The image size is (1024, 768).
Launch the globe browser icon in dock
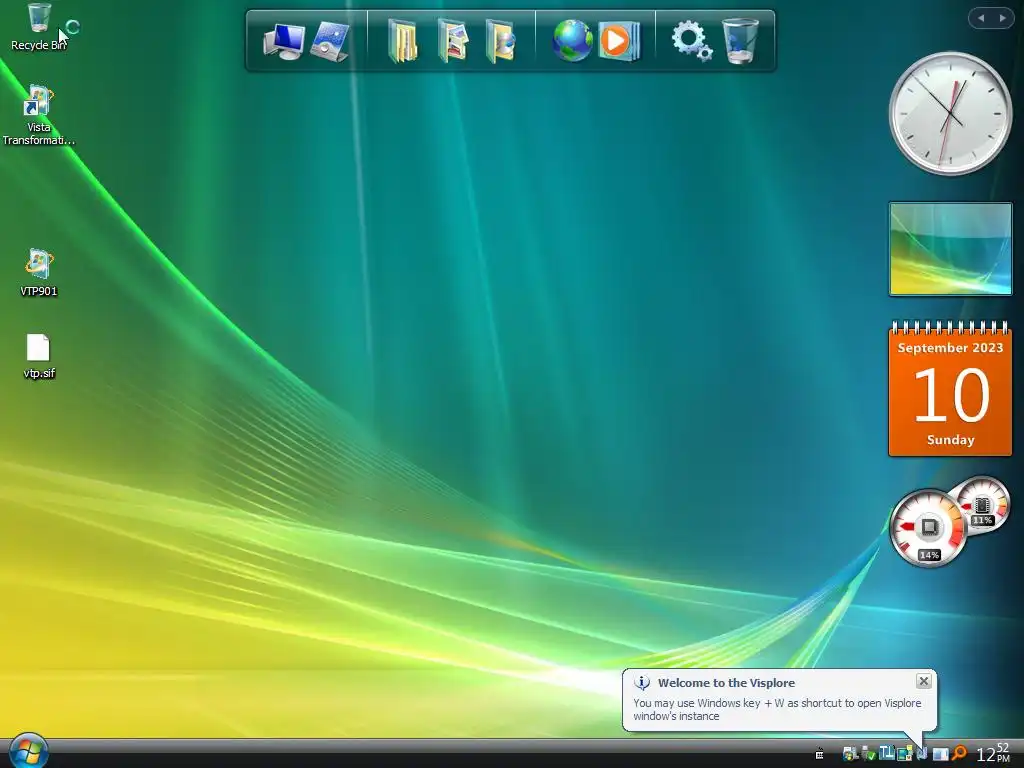(x=572, y=40)
